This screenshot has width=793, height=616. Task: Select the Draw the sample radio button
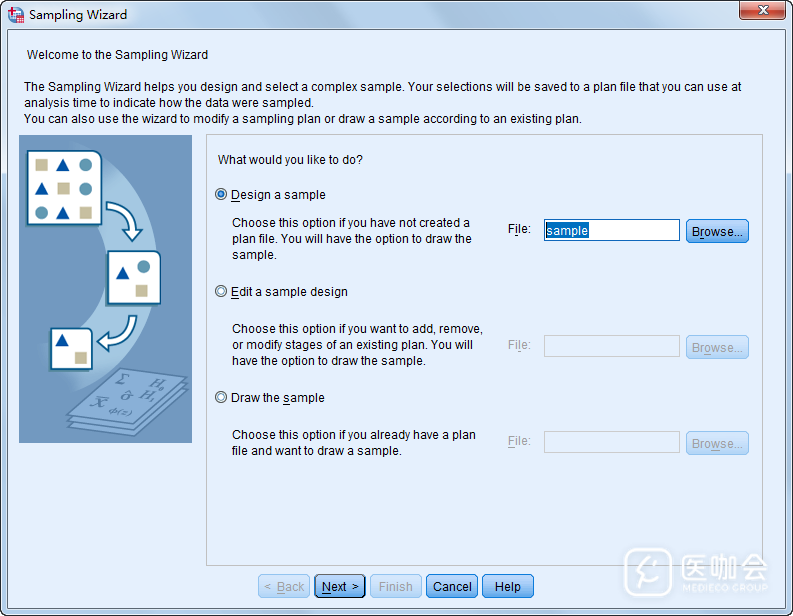pyautogui.click(x=222, y=398)
